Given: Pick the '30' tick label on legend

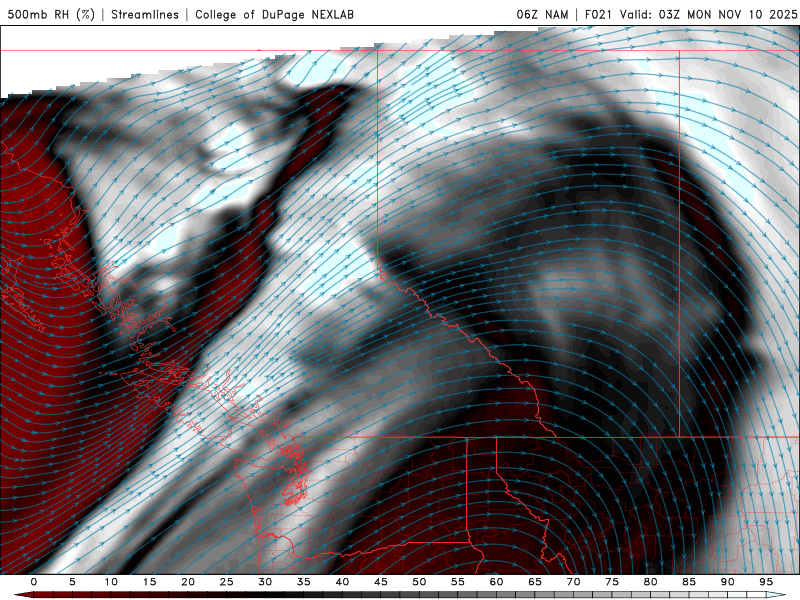Looking at the screenshot, I should click(x=265, y=582).
